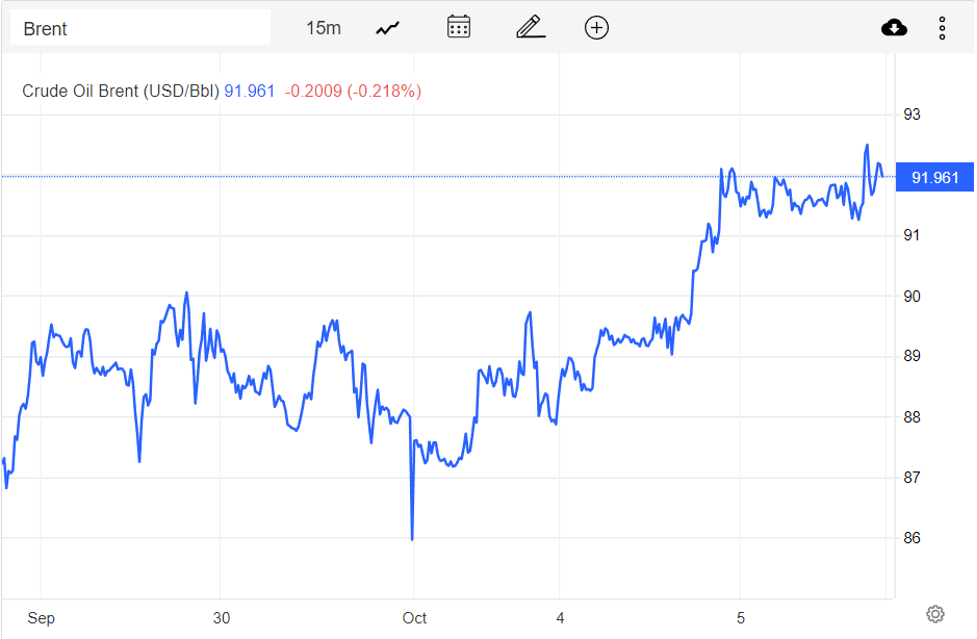Image resolution: width=977 pixels, height=639 pixels.
Task: Open the 15m timeframe selector
Action: [325, 27]
